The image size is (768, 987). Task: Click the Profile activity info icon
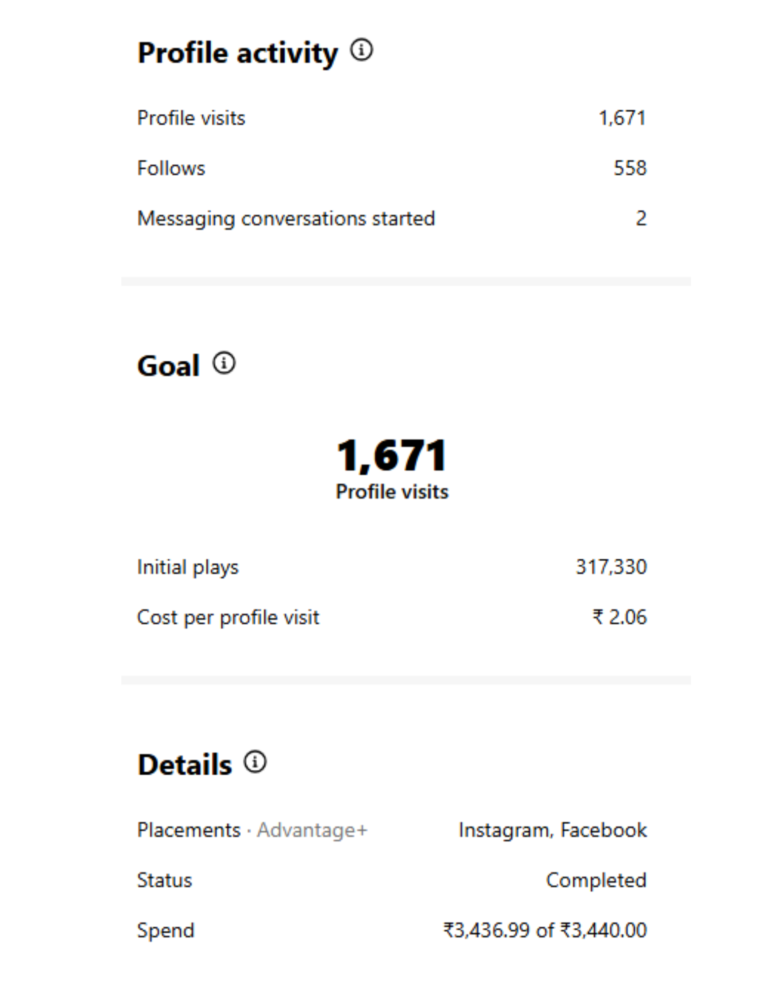coord(362,51)
